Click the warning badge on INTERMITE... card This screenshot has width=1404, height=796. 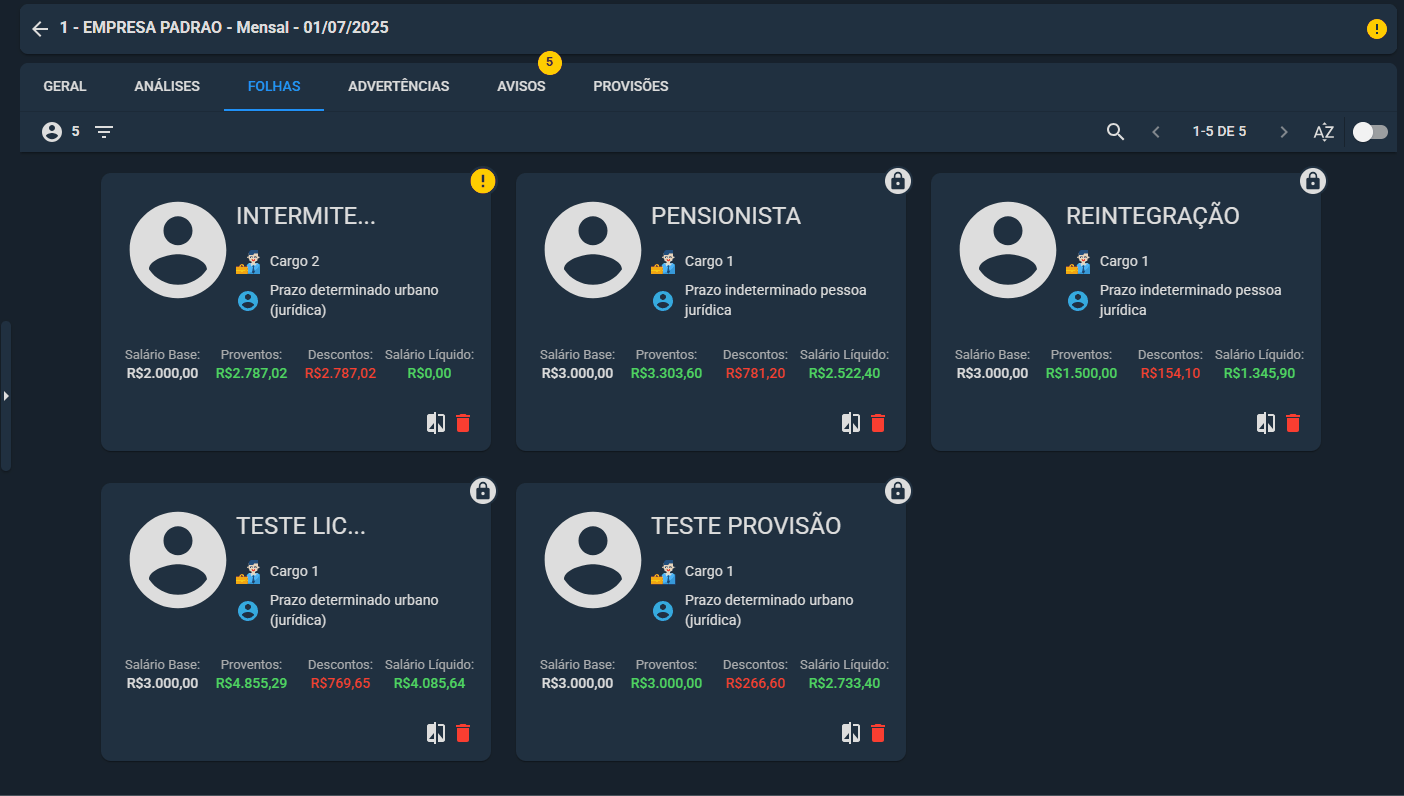point(483,181)
